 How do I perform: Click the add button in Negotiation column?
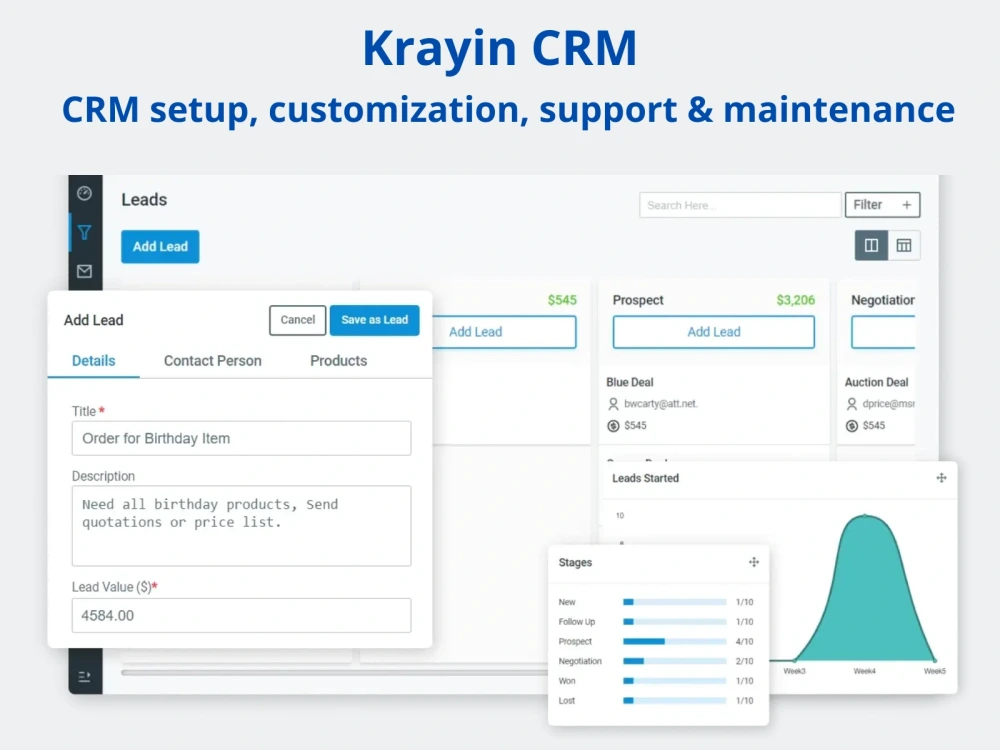[883, 332]
